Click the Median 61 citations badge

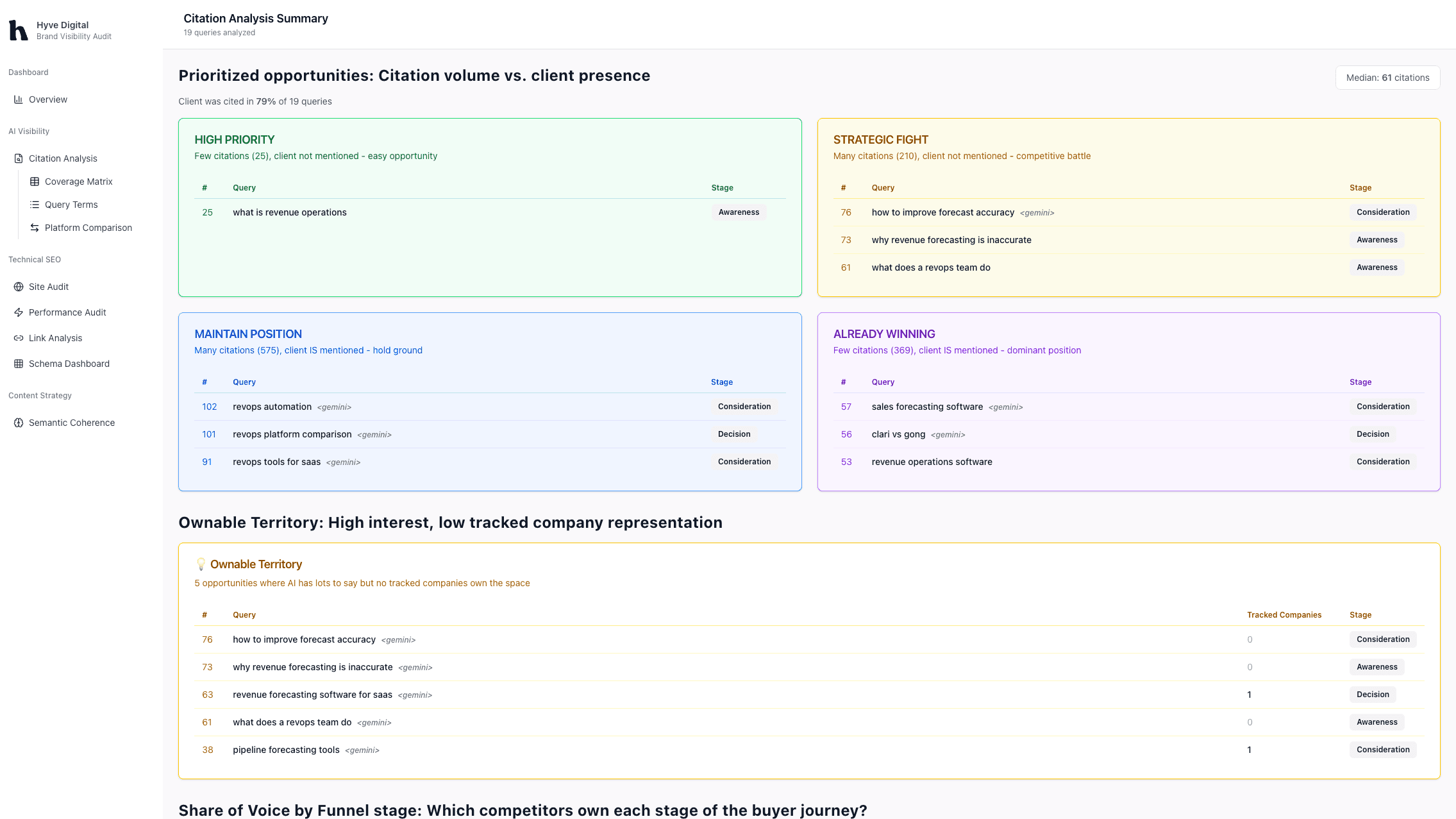tap(1387, 78)
